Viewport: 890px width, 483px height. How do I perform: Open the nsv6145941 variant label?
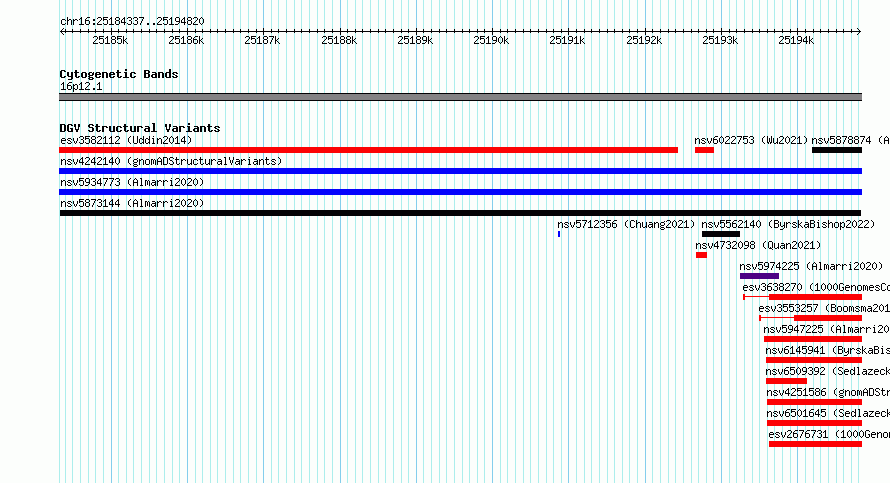(x=828, y=350)
